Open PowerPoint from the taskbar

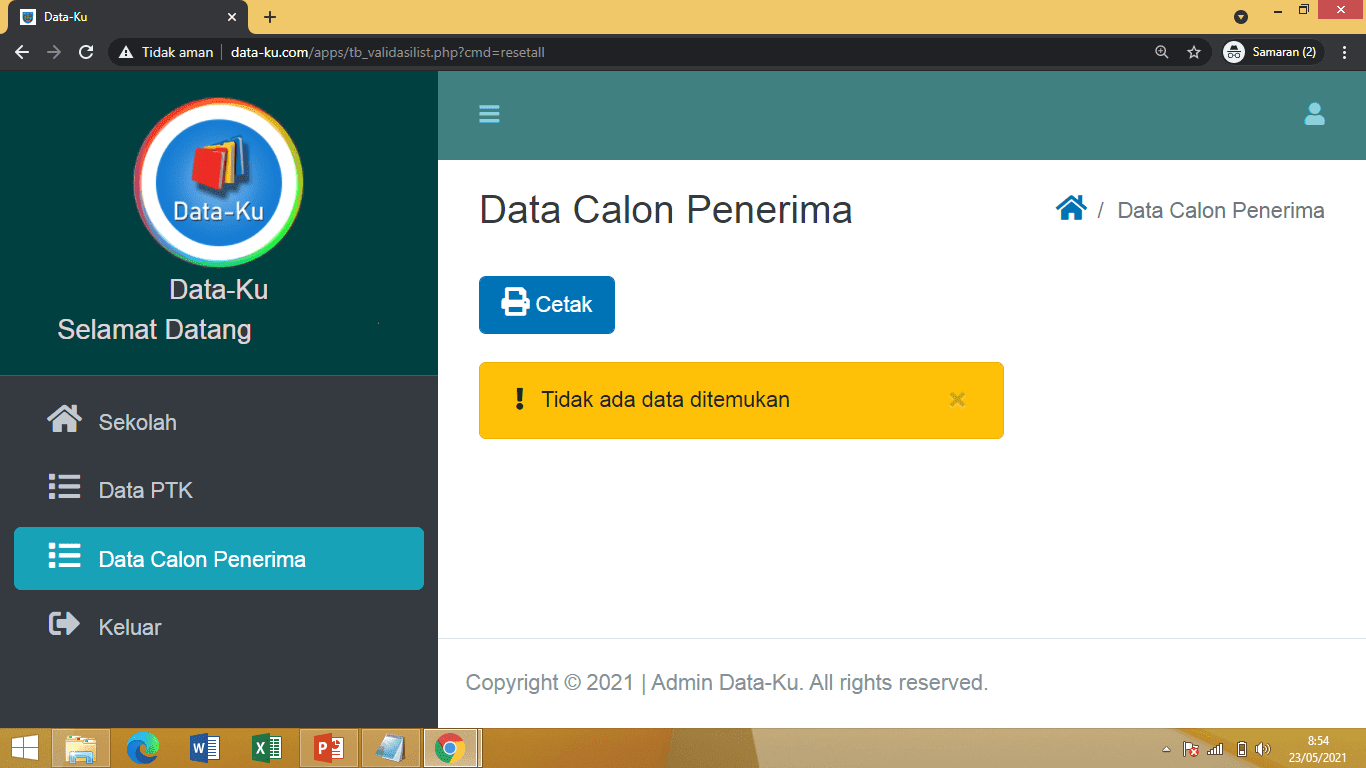(x=328, y=747)
